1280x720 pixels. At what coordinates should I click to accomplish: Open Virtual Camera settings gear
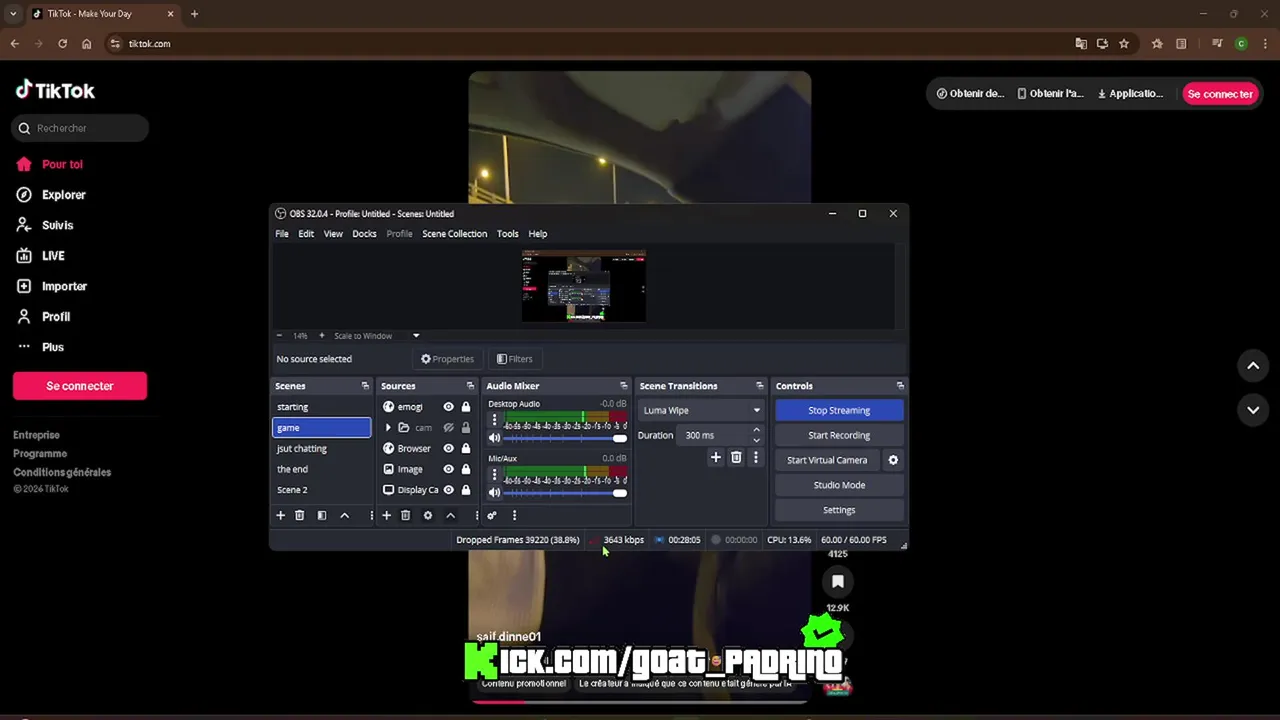pos(893,460)
